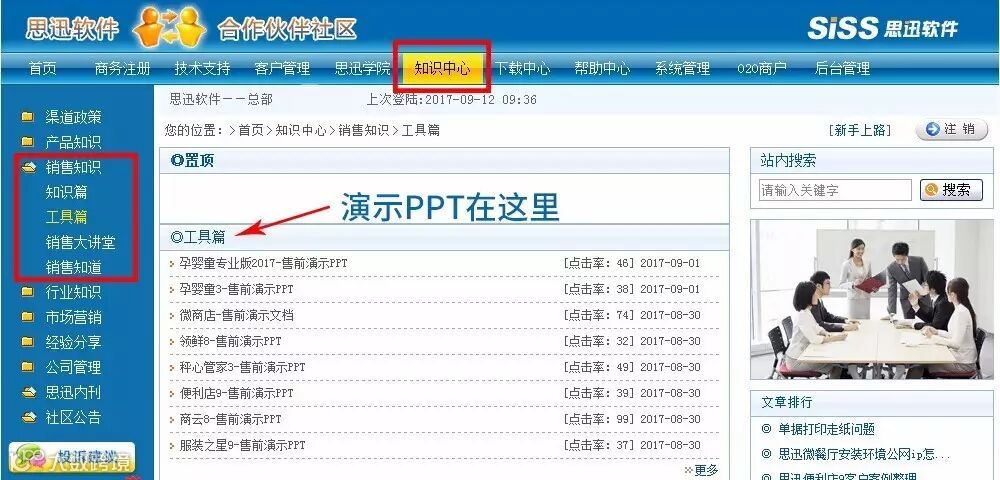Viewport: 1000px width, 480px height.
Task: Open 微商店-售前演示文档 article
Action: click(x=237, y=315)
